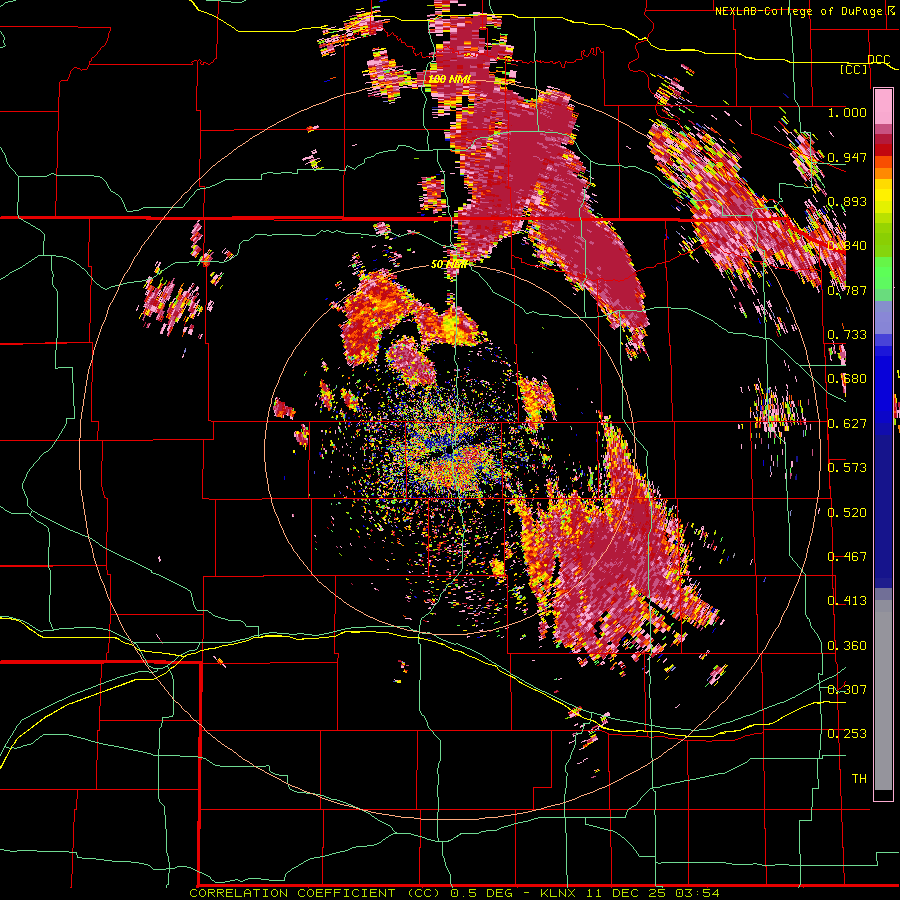Click the [CC] unit label

coord(854,69)
